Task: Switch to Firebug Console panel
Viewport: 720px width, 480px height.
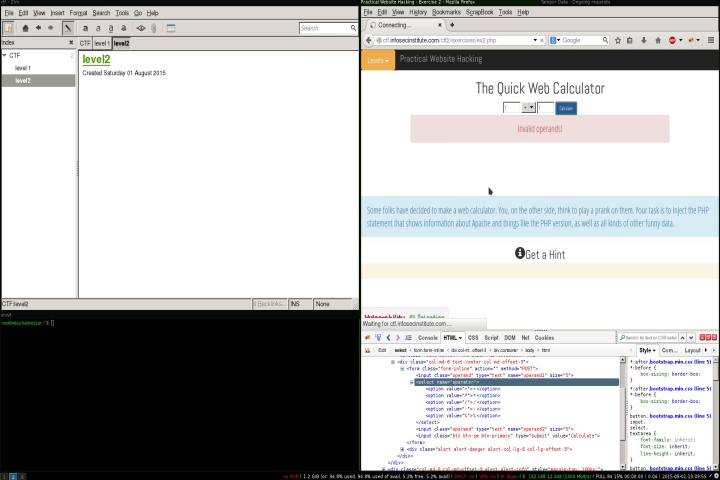Action: click(x=428, y=338)
